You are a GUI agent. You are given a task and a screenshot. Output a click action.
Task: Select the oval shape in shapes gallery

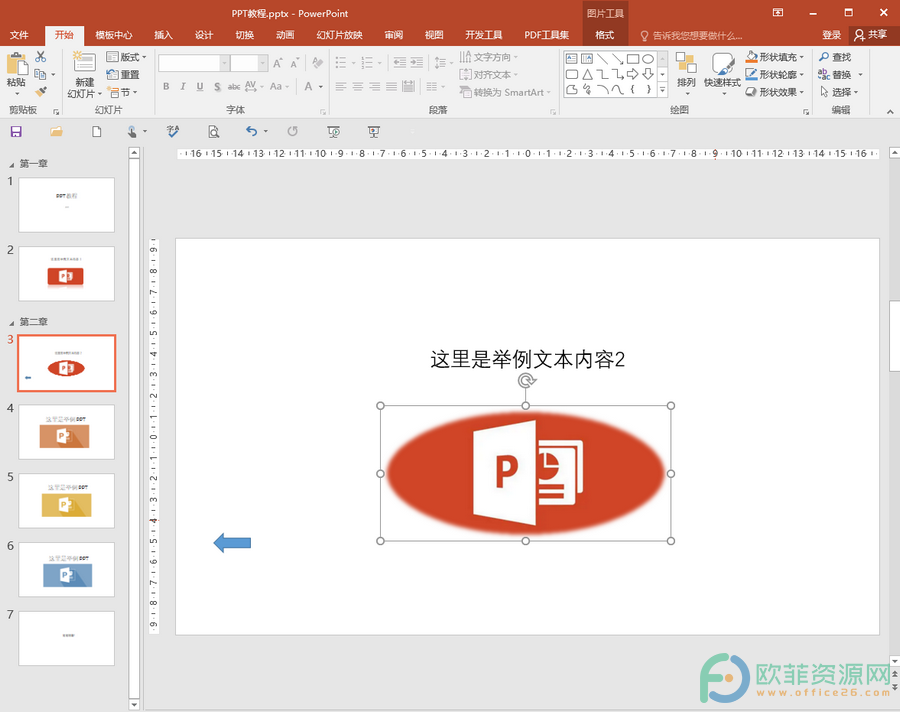pos(647,59)
